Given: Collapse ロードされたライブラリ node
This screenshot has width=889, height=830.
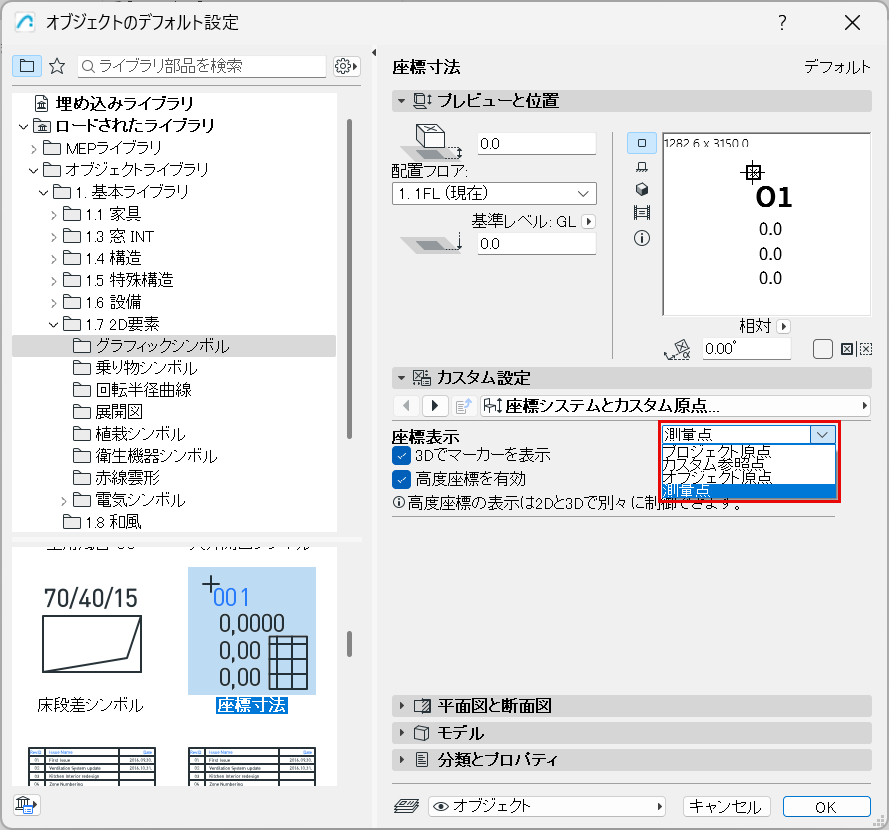Looking at the screenshot, I should pos(23,126).
